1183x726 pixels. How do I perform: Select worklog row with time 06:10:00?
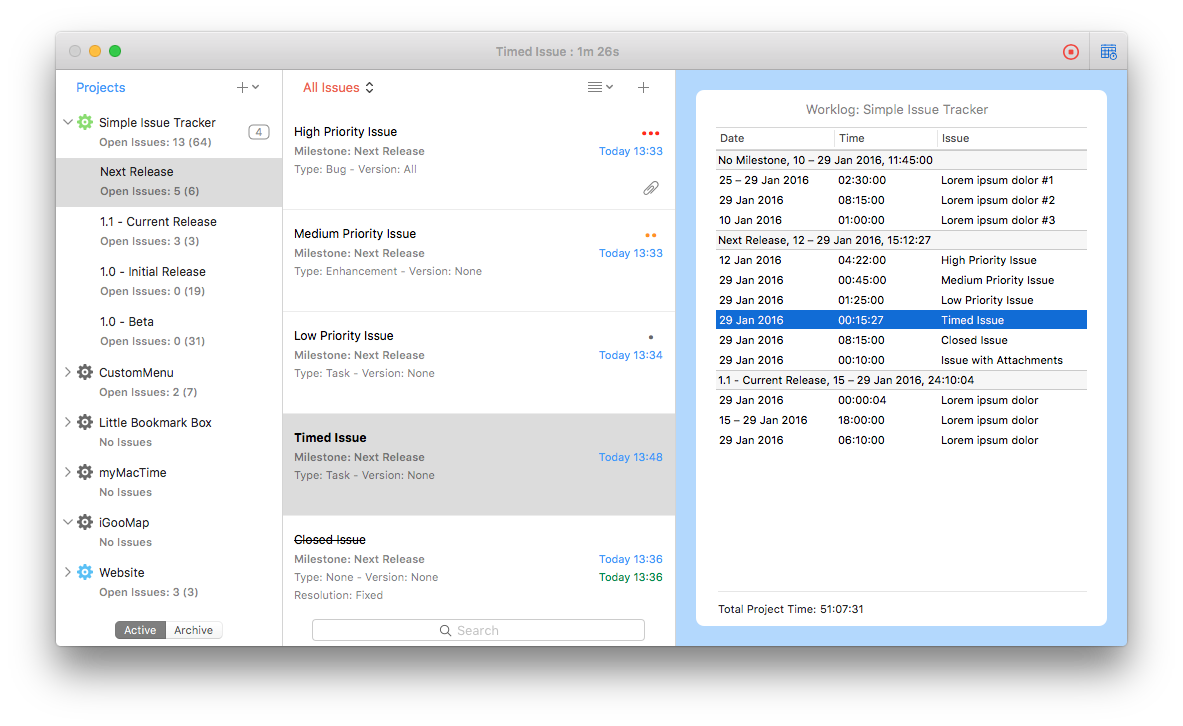click(x=901, y=440)
